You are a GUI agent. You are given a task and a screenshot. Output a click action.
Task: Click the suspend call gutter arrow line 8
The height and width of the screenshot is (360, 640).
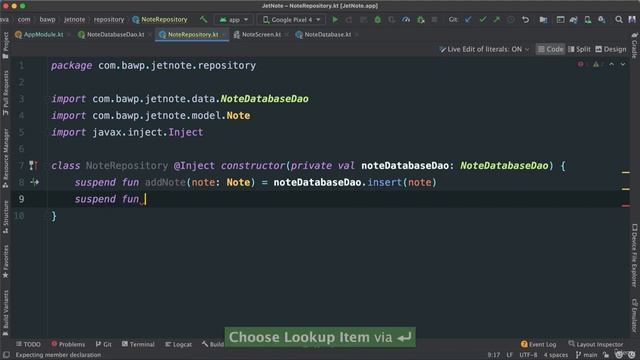click(x=34, y=182)
